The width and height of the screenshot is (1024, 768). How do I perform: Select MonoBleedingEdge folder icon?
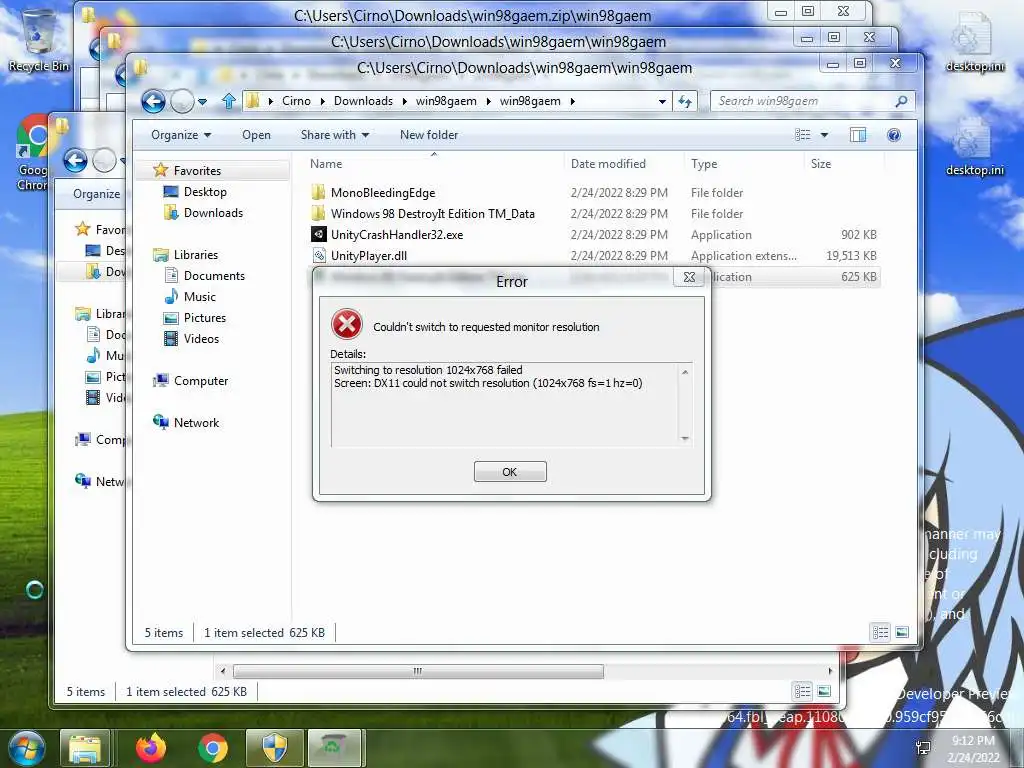click(319, 193)
